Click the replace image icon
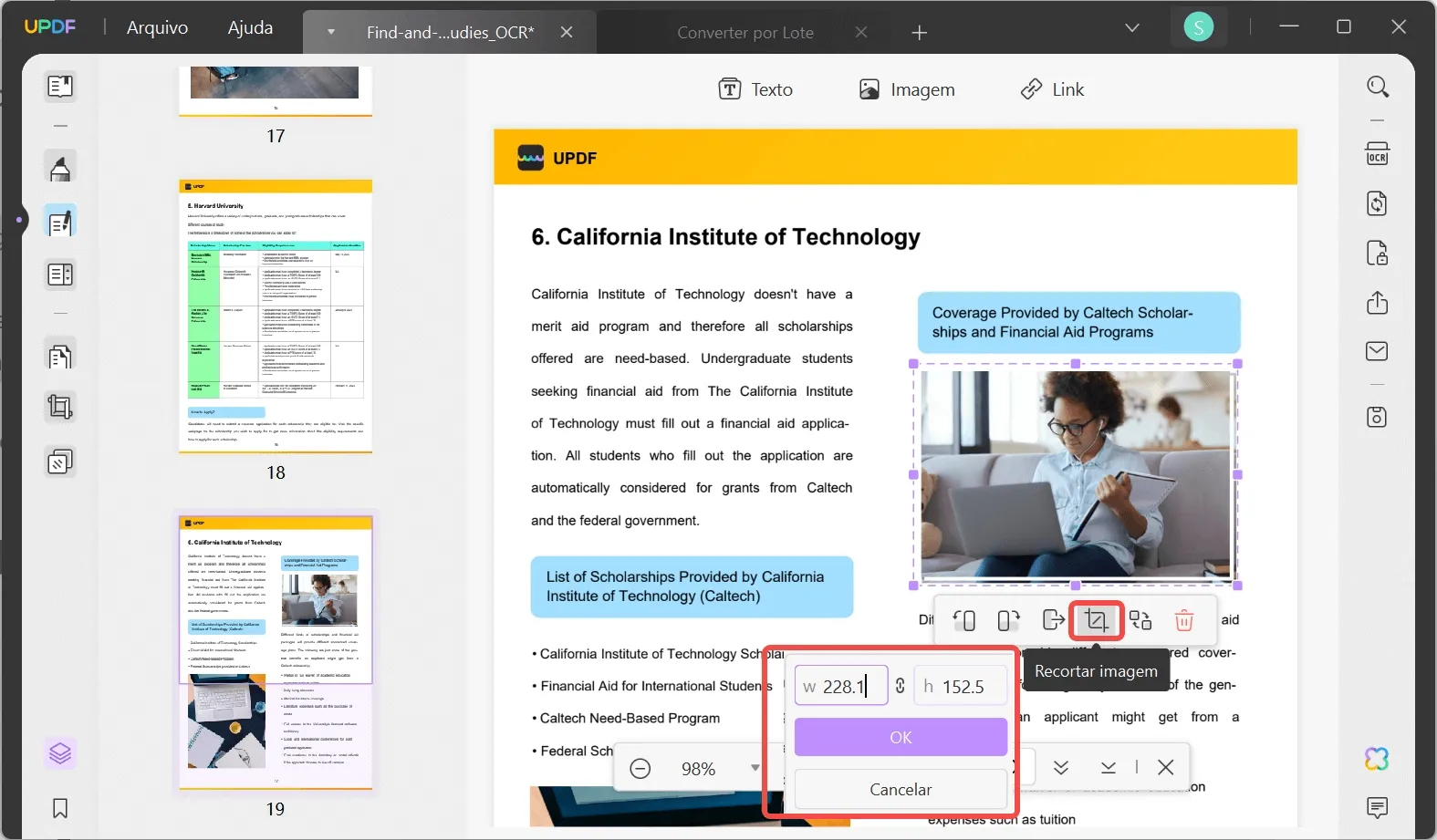The height and width of the screenshot is (840, 1437). 1140,621
